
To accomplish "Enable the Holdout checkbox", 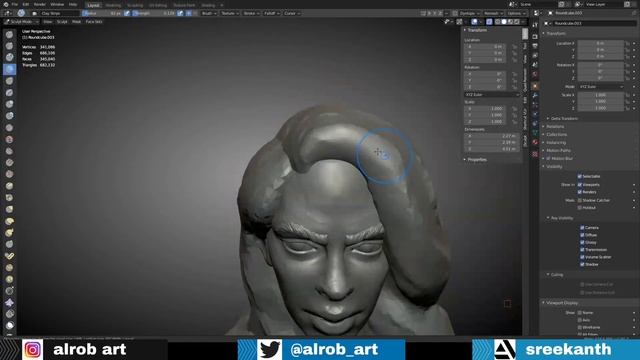I will [x=580, y=208].
